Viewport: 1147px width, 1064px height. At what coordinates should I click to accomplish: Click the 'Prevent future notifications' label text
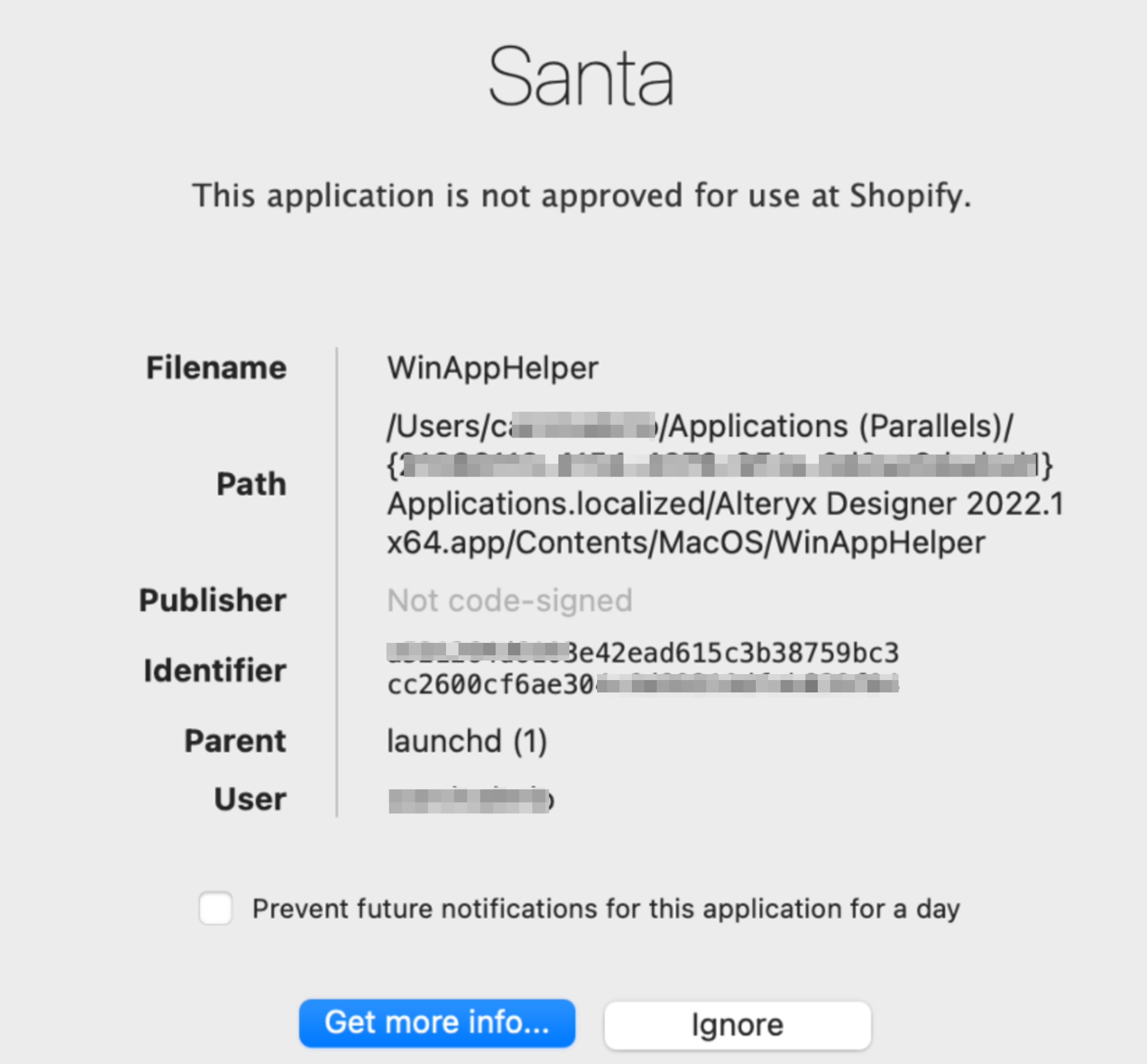click(x=605, y=908)
